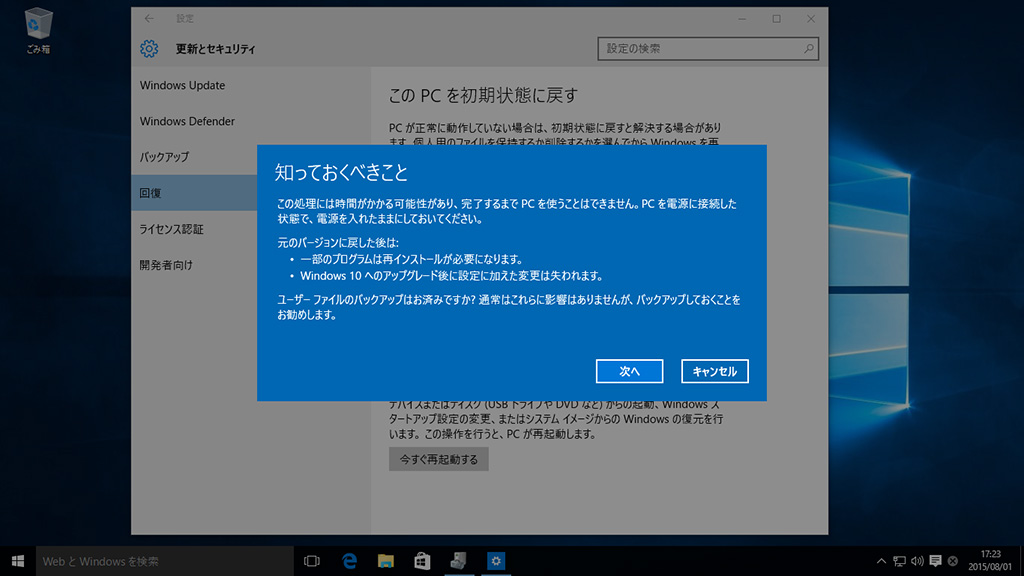Open network status tray icon
The height and width of the screenshot is (576, 1024).
[x=899, y=561]
